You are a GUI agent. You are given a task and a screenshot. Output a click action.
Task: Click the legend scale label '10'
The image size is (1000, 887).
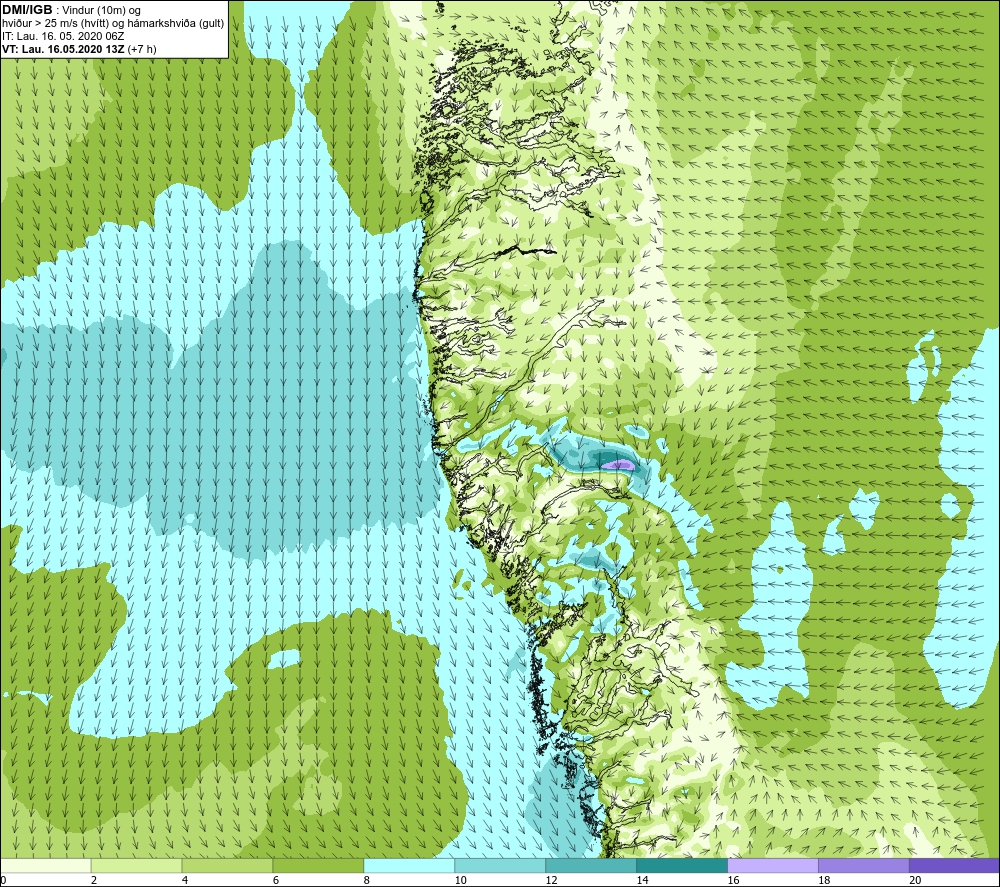pos(460,880)
